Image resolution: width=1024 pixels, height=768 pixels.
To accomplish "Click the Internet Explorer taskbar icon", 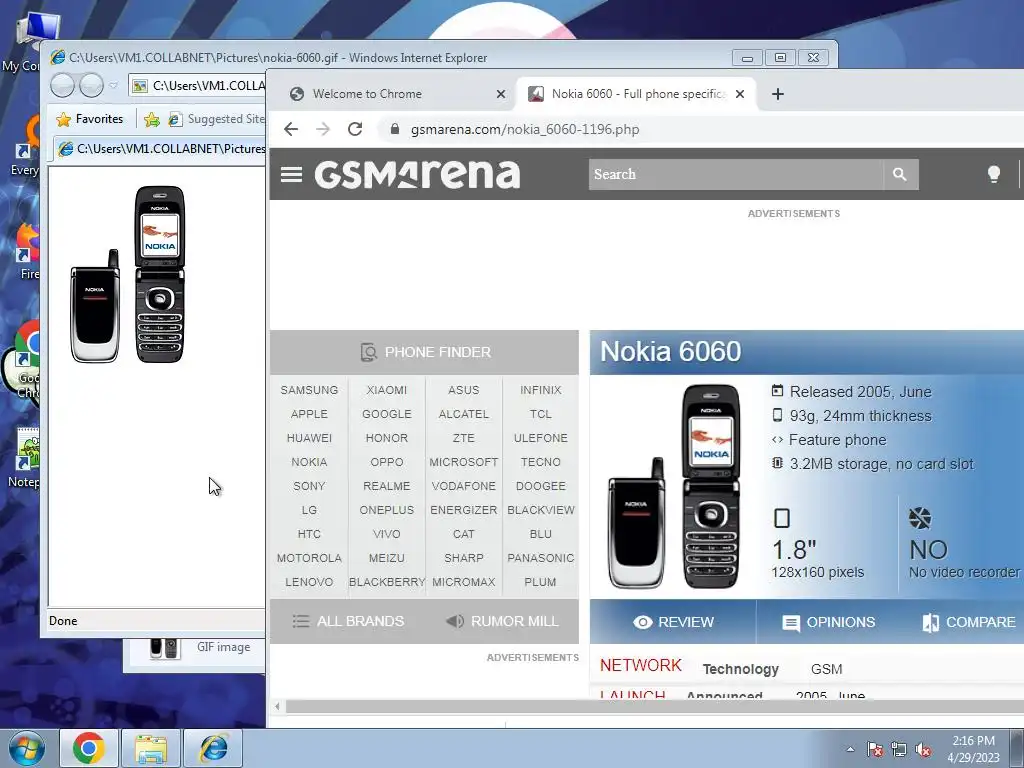I will (x=213, y=748).
